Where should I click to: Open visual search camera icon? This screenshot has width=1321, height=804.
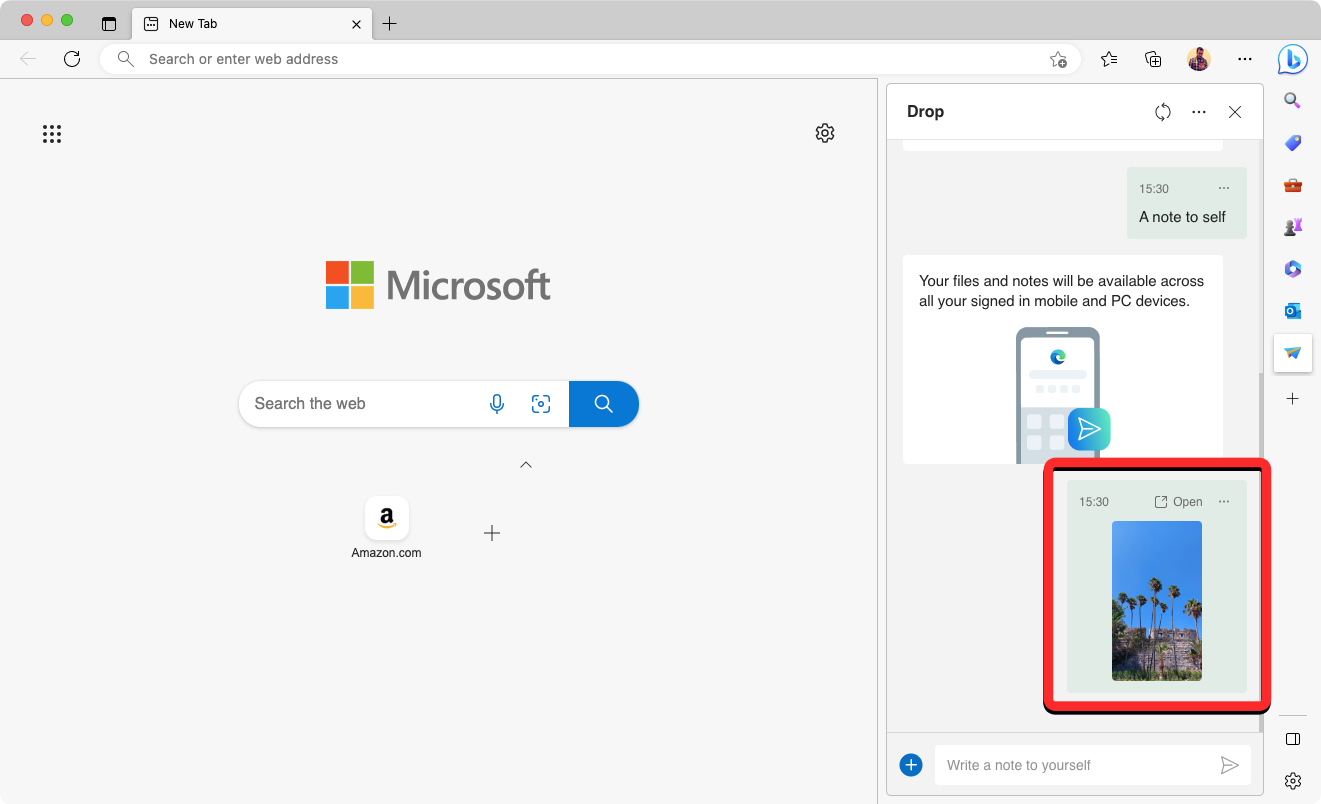tap(541, 404)
